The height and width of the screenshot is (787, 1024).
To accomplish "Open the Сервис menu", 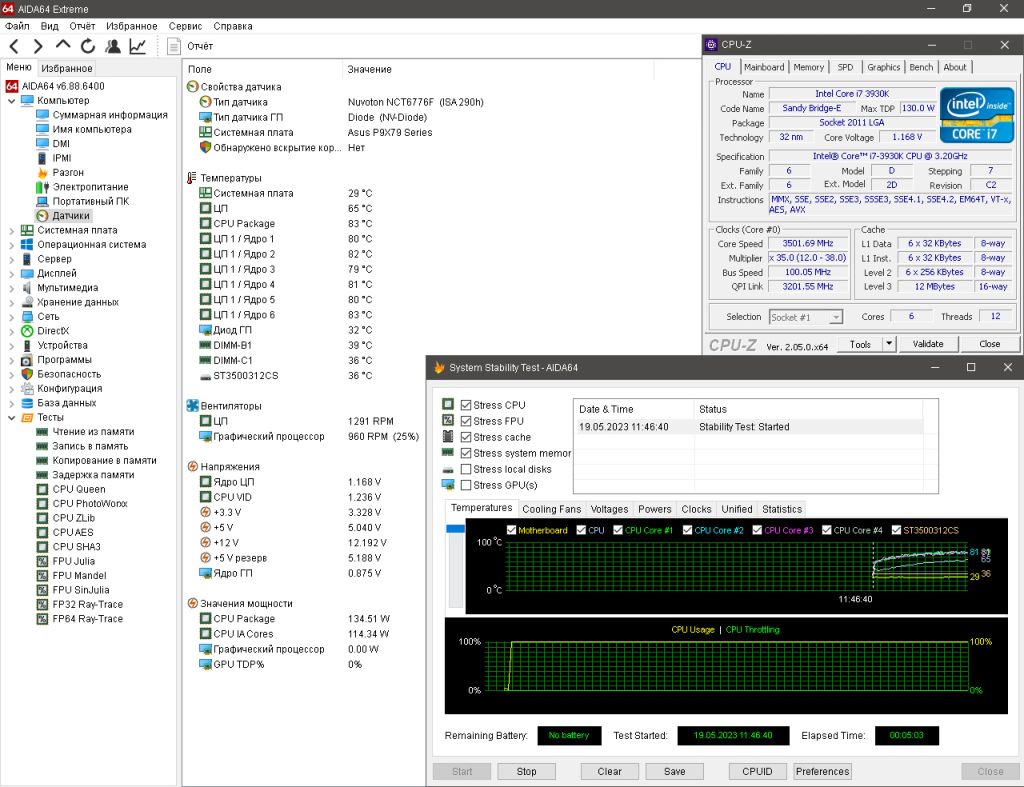I will [185, 26].
